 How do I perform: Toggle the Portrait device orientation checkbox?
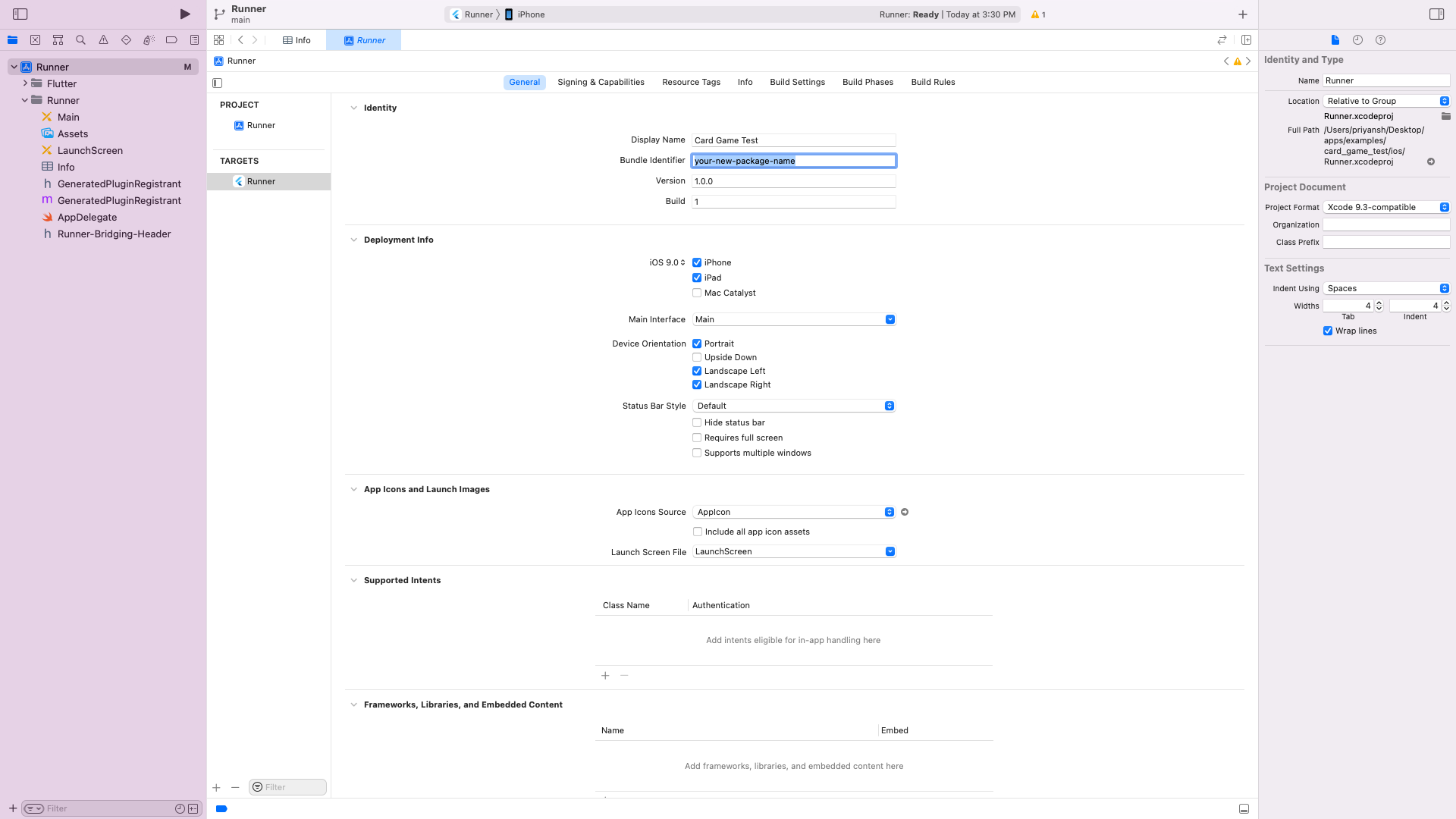click(696, 343)
